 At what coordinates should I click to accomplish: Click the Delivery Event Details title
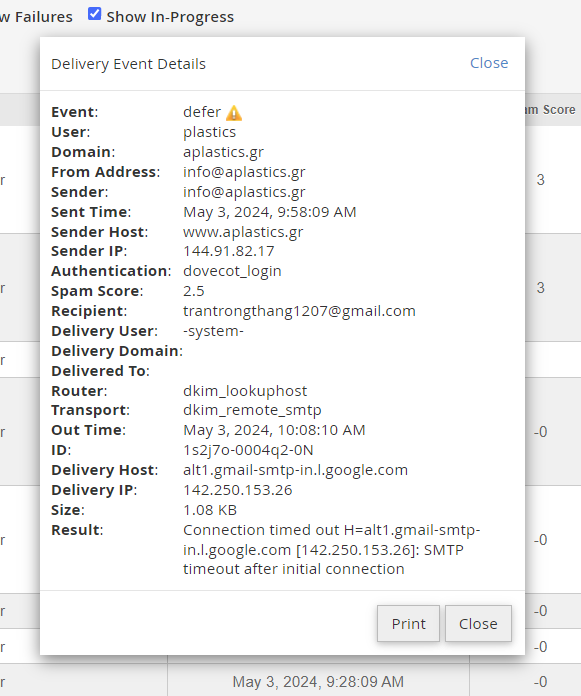128,64
